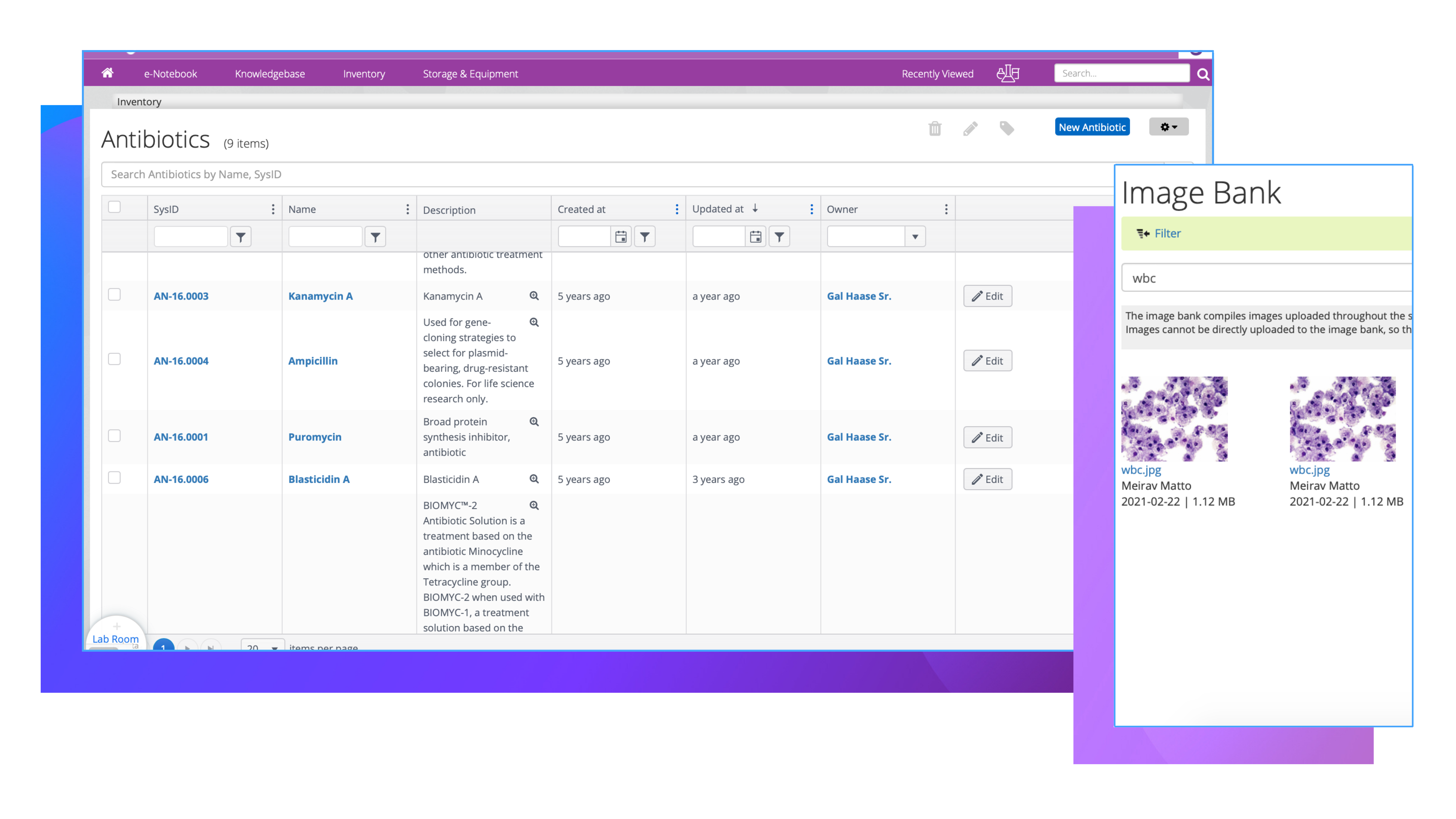Click the Filter icon in Image Bank
The image size is (1456, 819).
(1143, 233)
